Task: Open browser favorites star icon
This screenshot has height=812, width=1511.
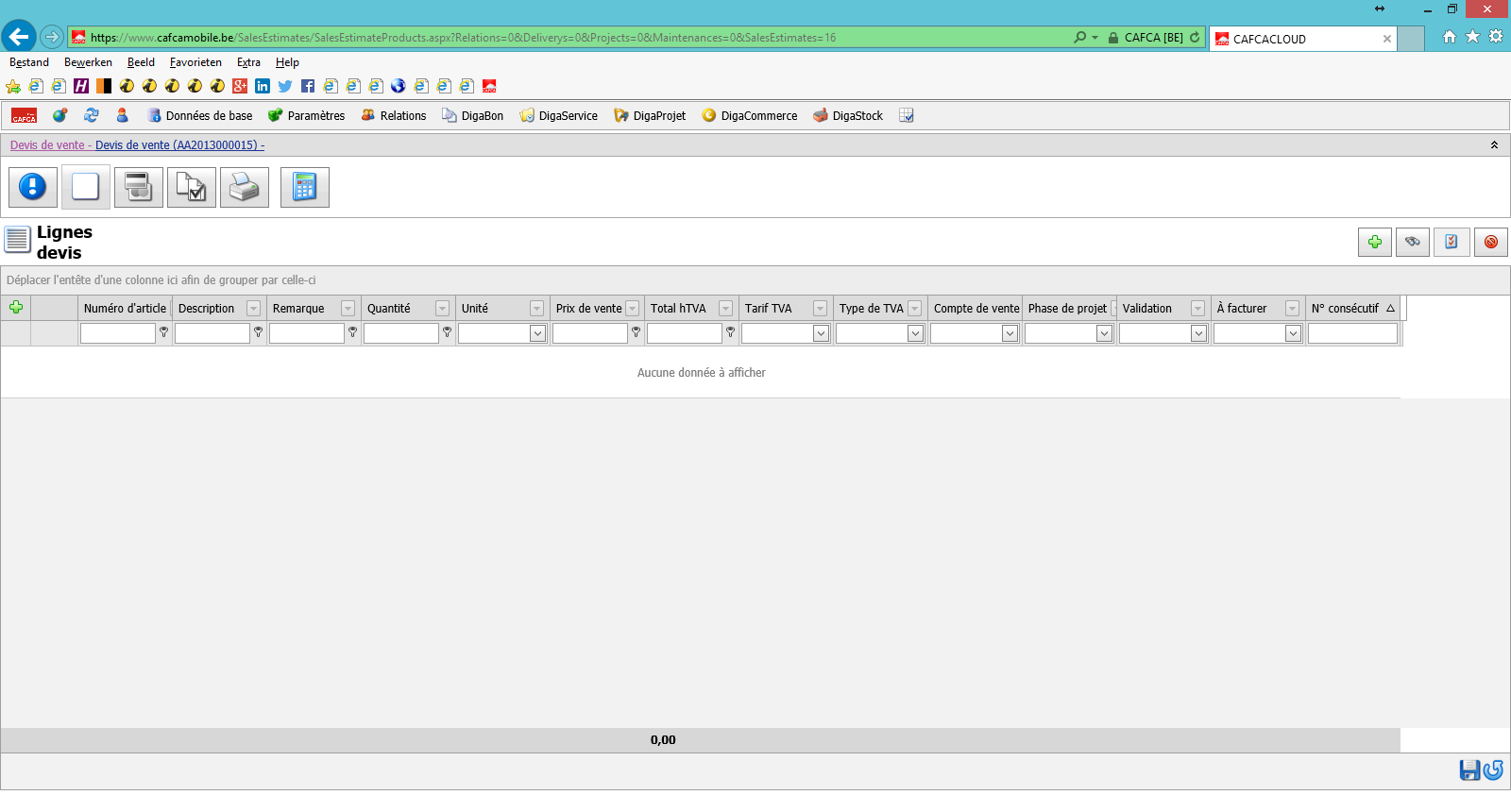Action: coord(1472,37)
